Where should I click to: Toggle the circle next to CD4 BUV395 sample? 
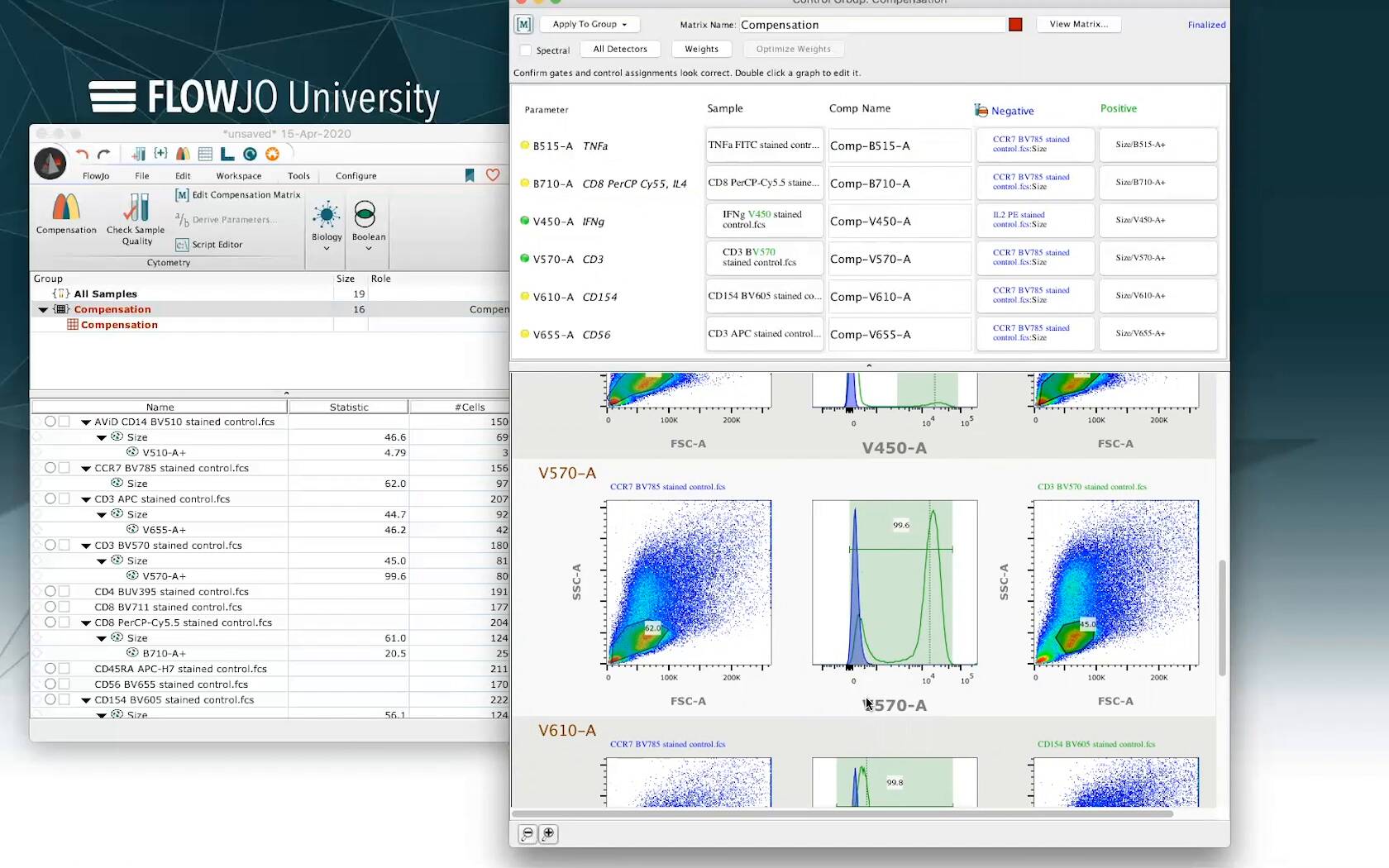pyautogui.click(x=50, y=592)
